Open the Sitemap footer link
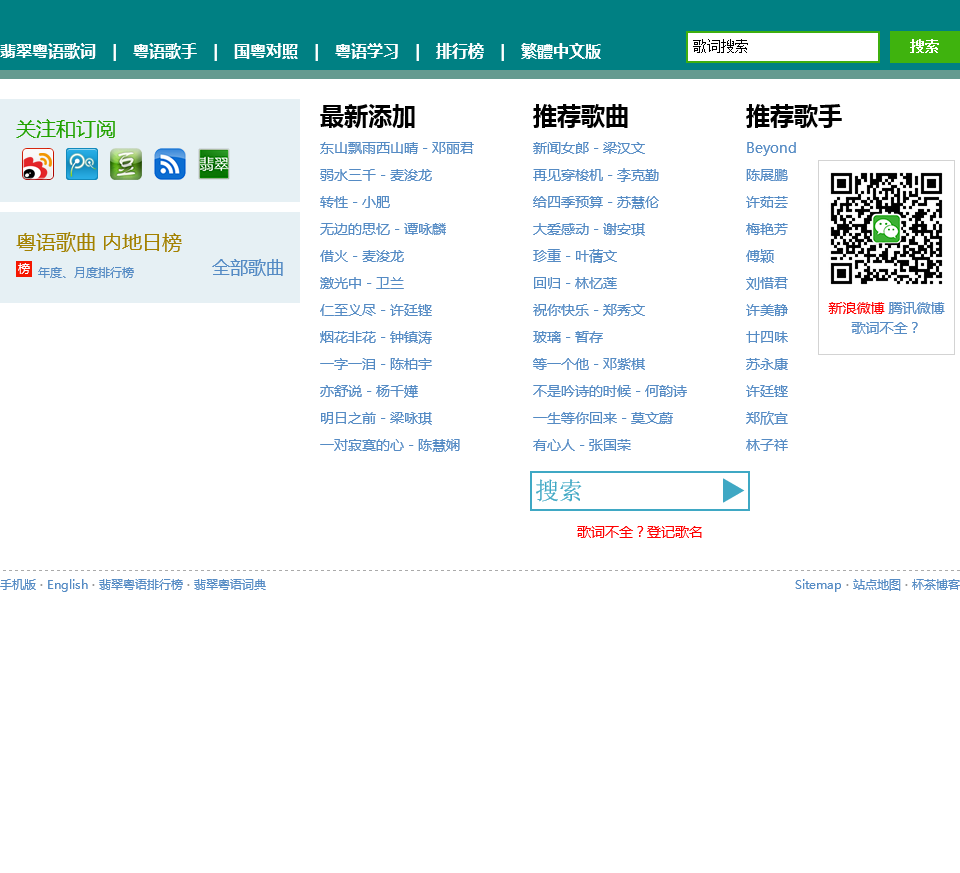This screenshot has width=960, height=873. coord(818,585)
